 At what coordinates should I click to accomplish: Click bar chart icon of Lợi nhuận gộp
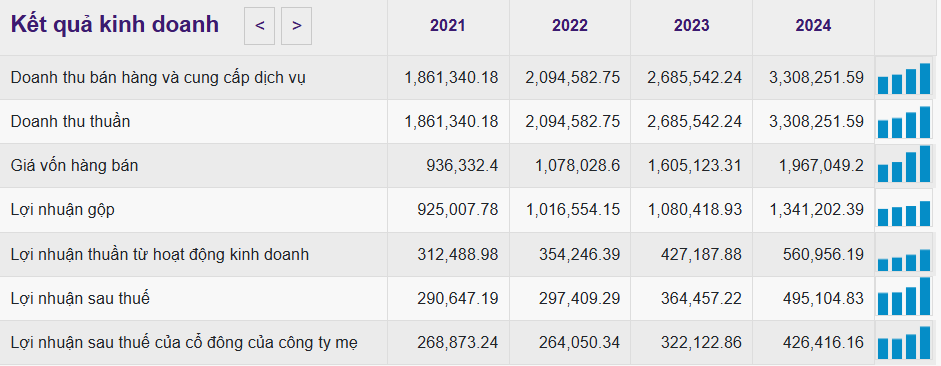click(x=904, y=213)
